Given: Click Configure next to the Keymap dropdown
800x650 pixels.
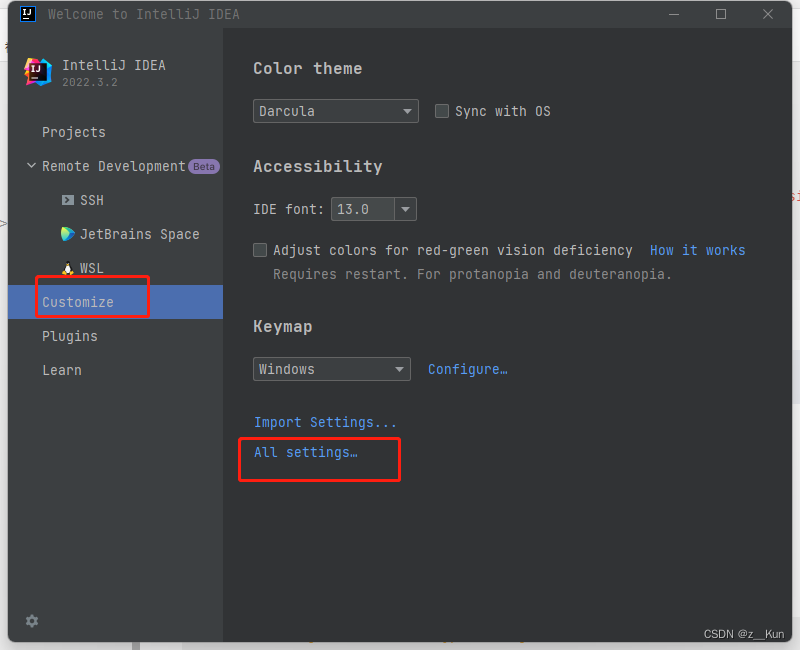Looking at the screenshot, I should tap(467, 369).
